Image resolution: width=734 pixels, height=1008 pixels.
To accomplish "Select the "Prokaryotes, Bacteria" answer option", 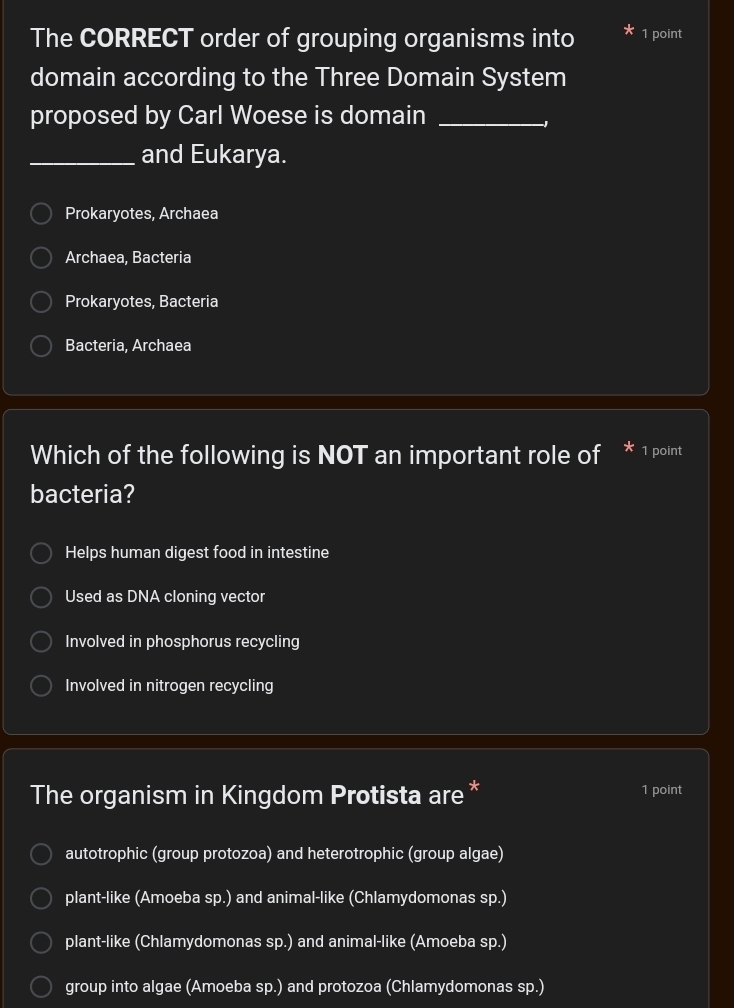I will [41, 301].
